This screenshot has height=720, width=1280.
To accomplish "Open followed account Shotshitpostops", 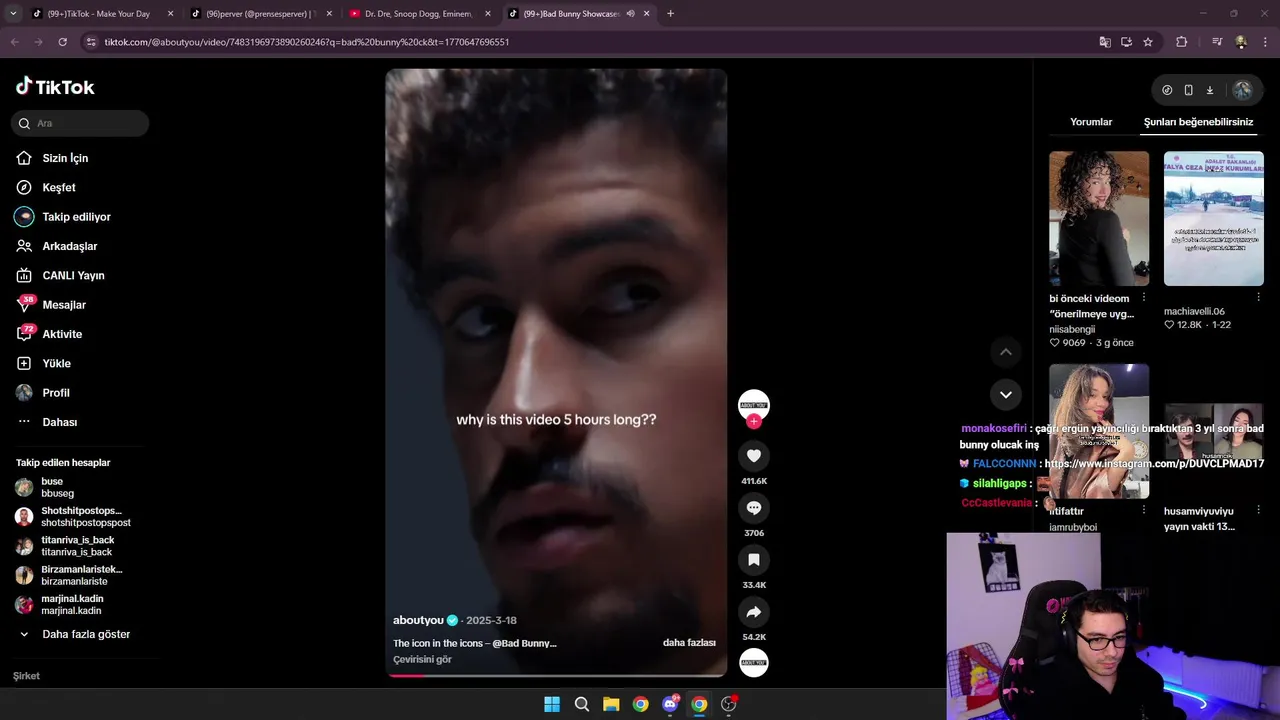I will pos(72,516).
